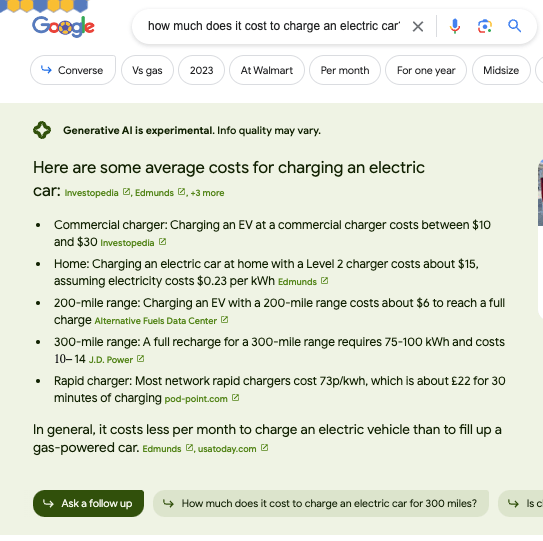Viewport: 543px width, 541px height.
Task: Expand the +3 more sources link
Action: [207, 193]
